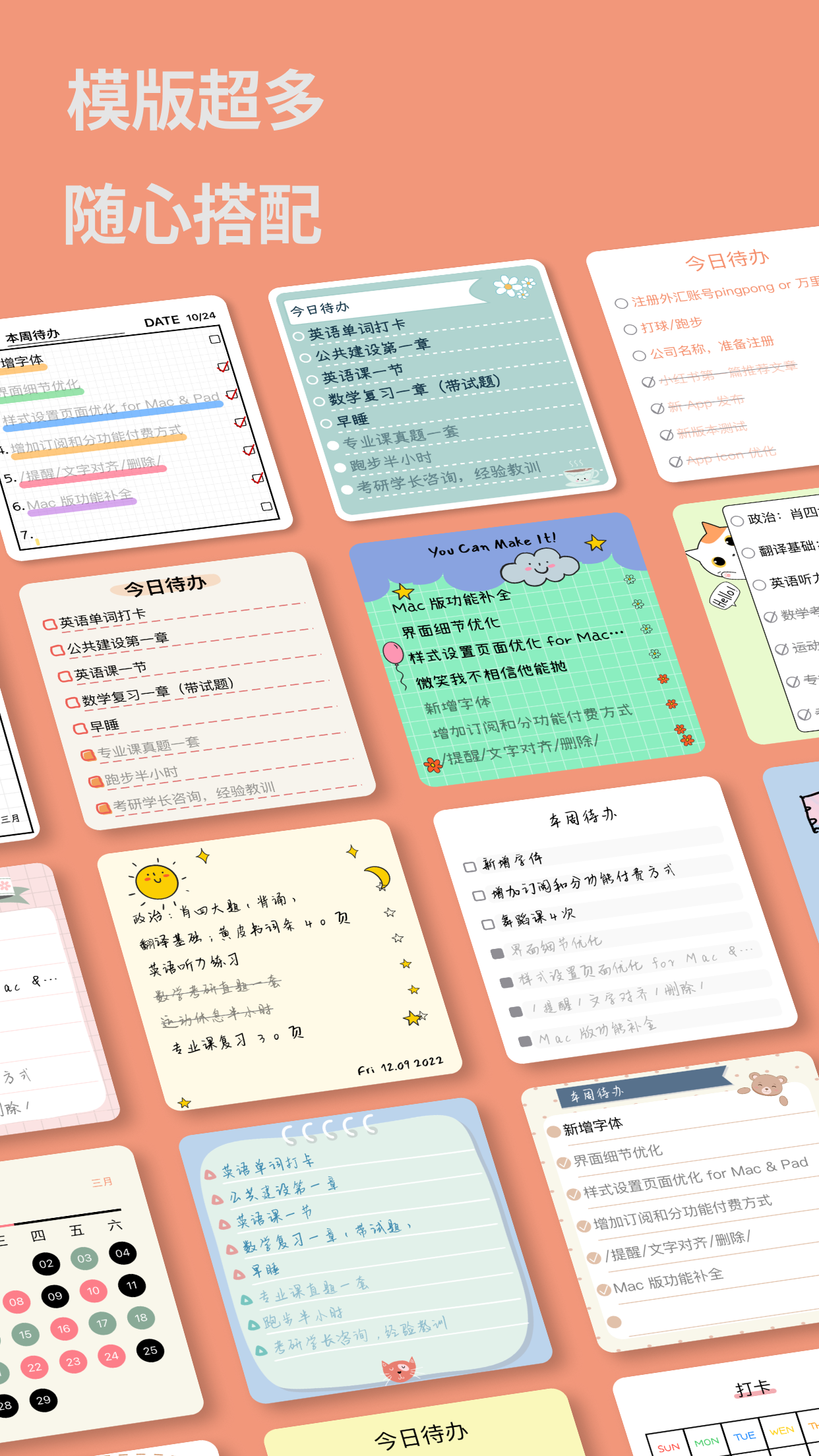This screenshot has height=1456, width=819.
Task: Untick the circle for Mac 版功能补全 on bear card
Action: 603,1290
